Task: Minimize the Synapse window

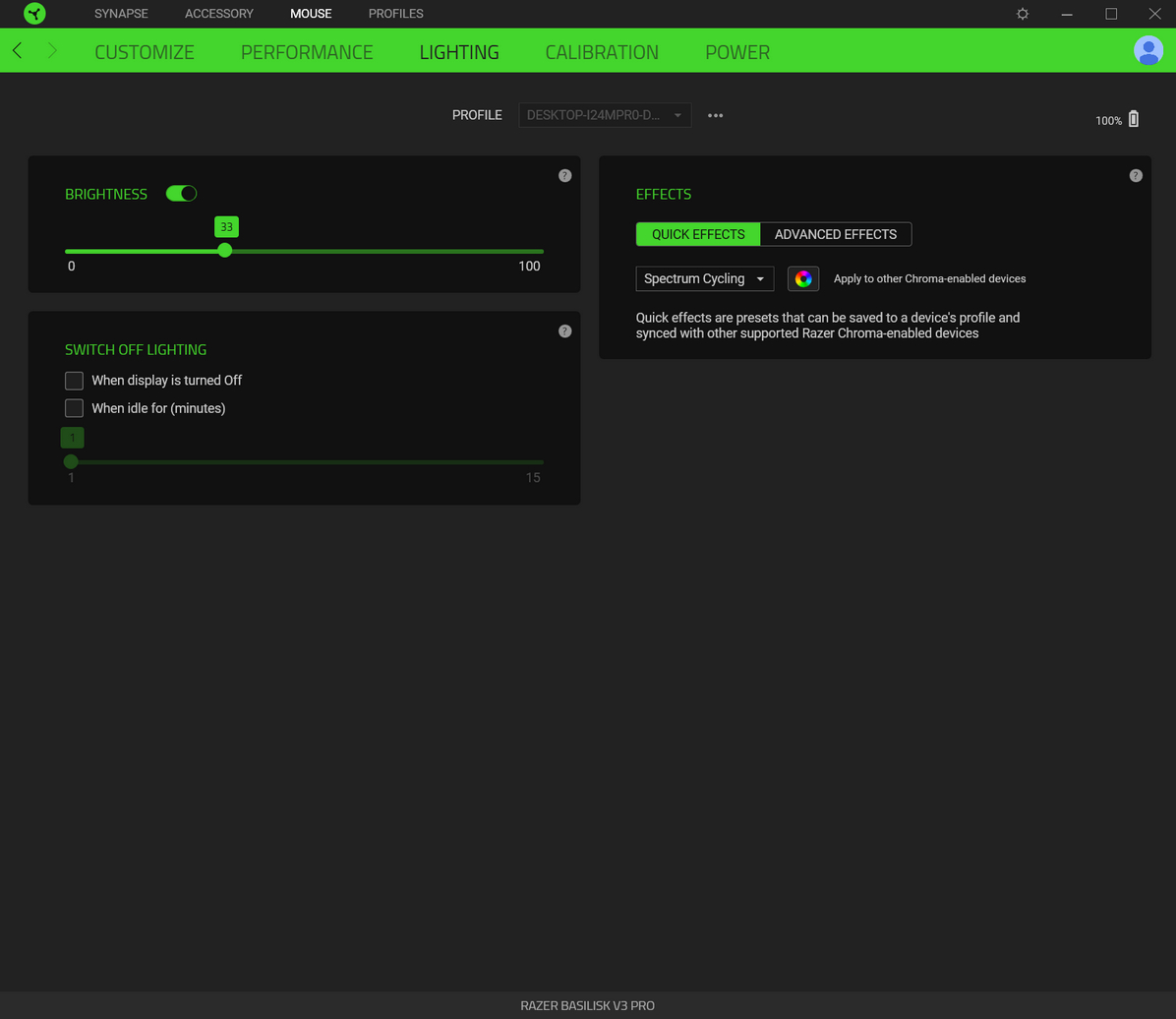Action: tap(1067, 14)
